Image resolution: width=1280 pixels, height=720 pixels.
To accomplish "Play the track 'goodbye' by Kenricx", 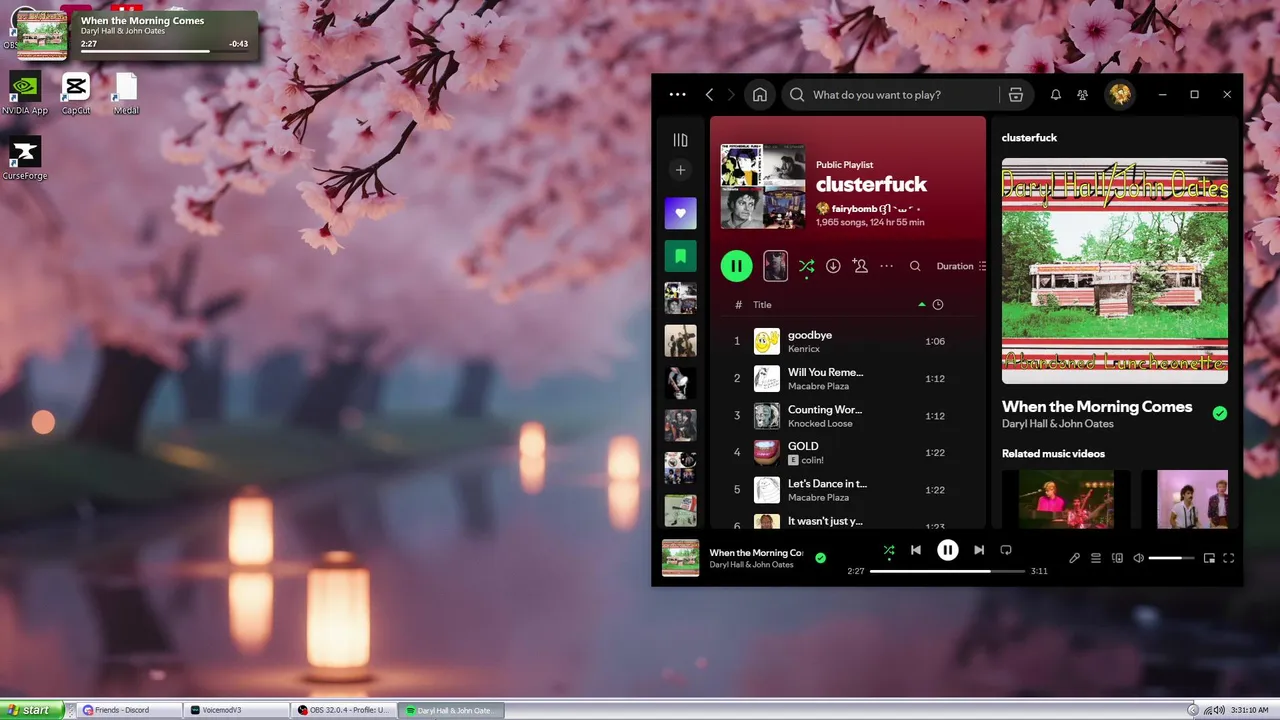I will 848,341.
